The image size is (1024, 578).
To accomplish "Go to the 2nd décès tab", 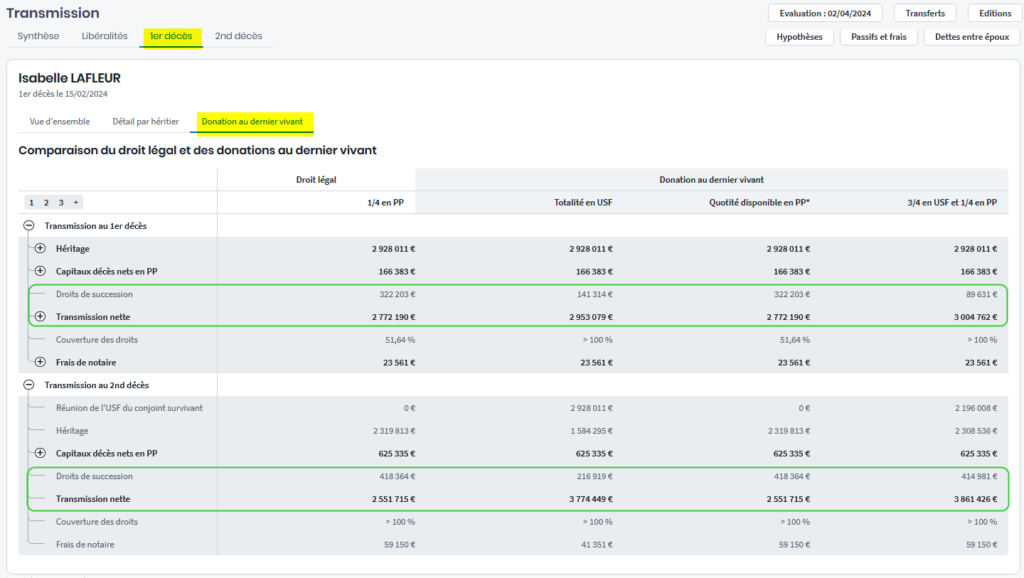I will pyautogui.click(x=238, y=36).
